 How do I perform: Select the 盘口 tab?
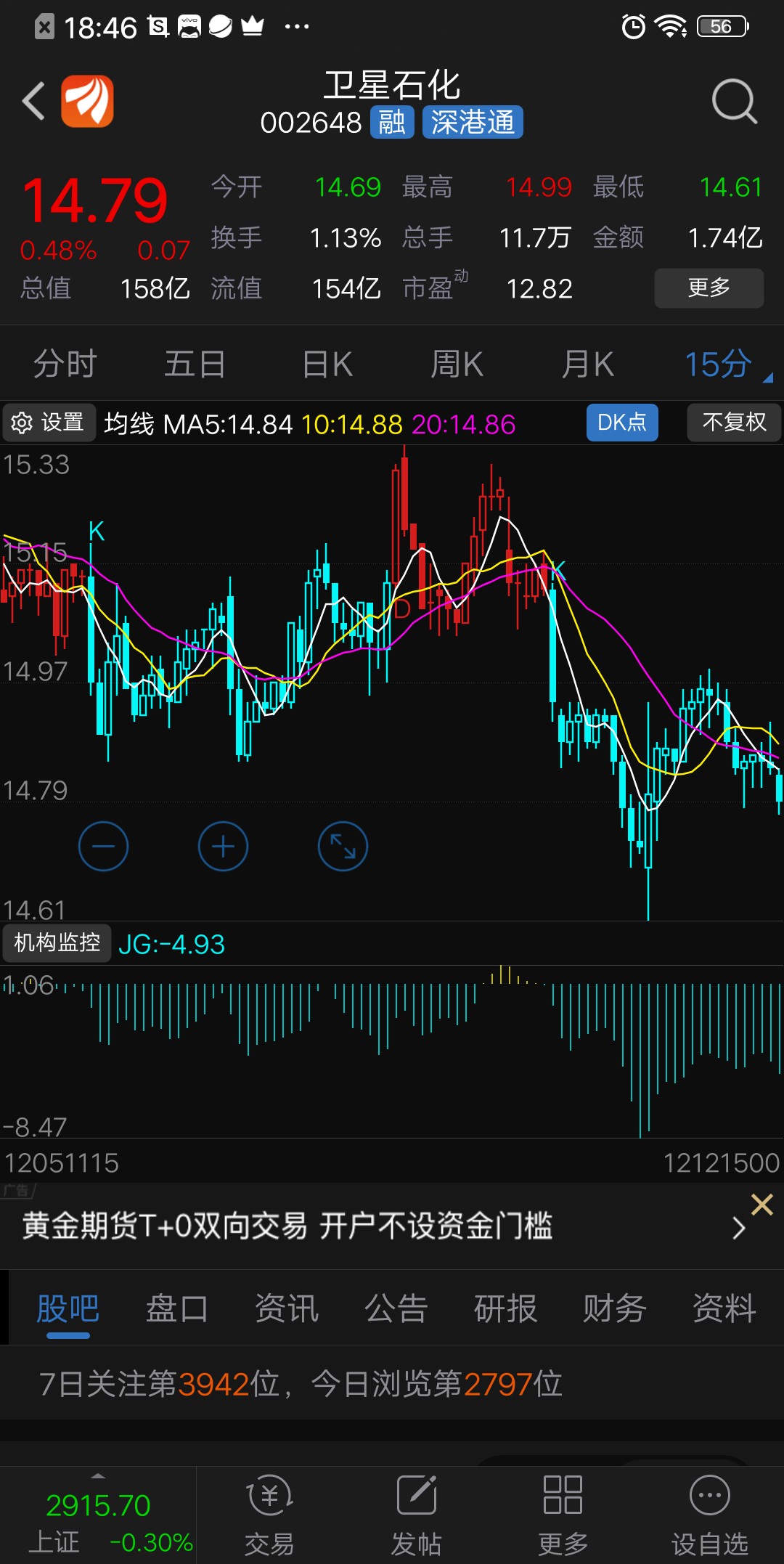pos(177,1309)
